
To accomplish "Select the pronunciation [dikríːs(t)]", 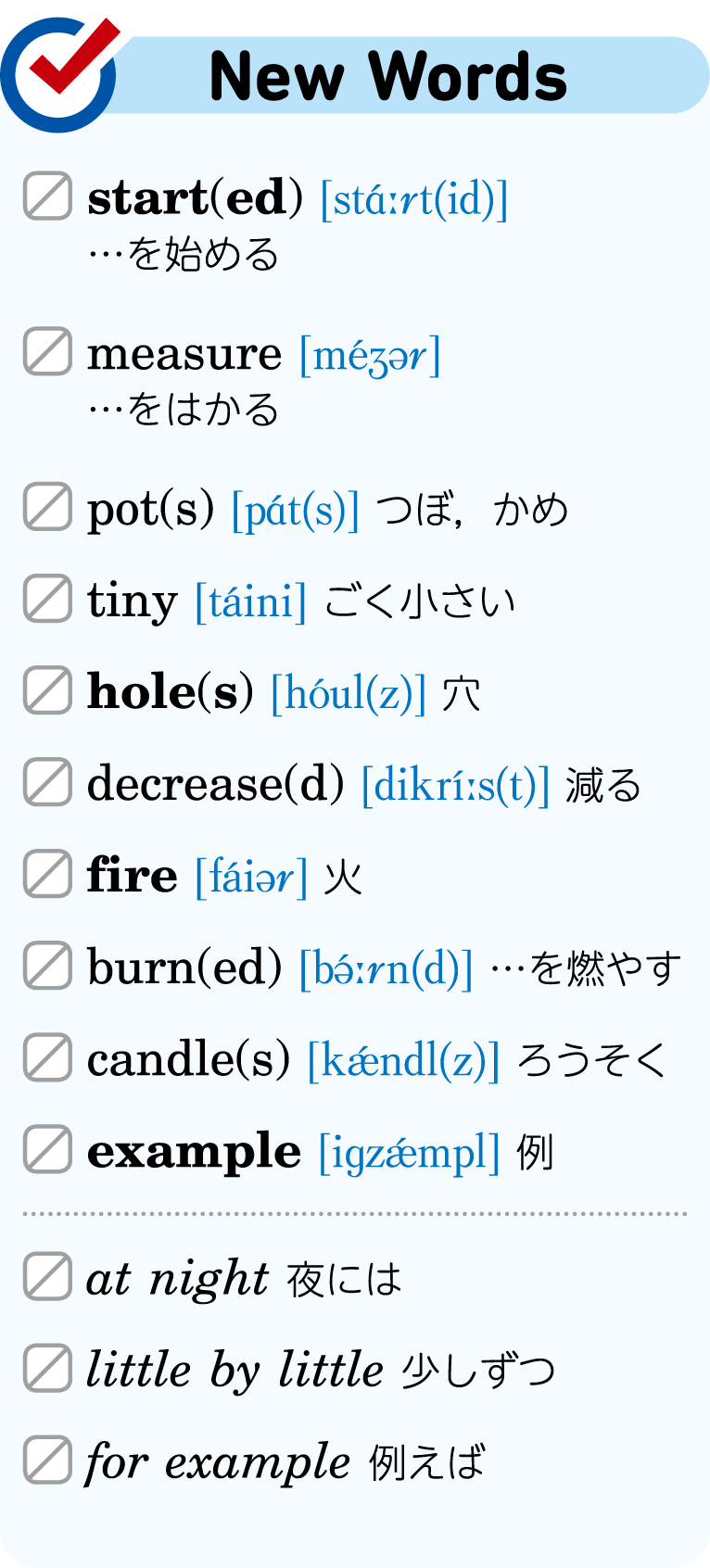I will pyautogui.click(x=455, y=785).
